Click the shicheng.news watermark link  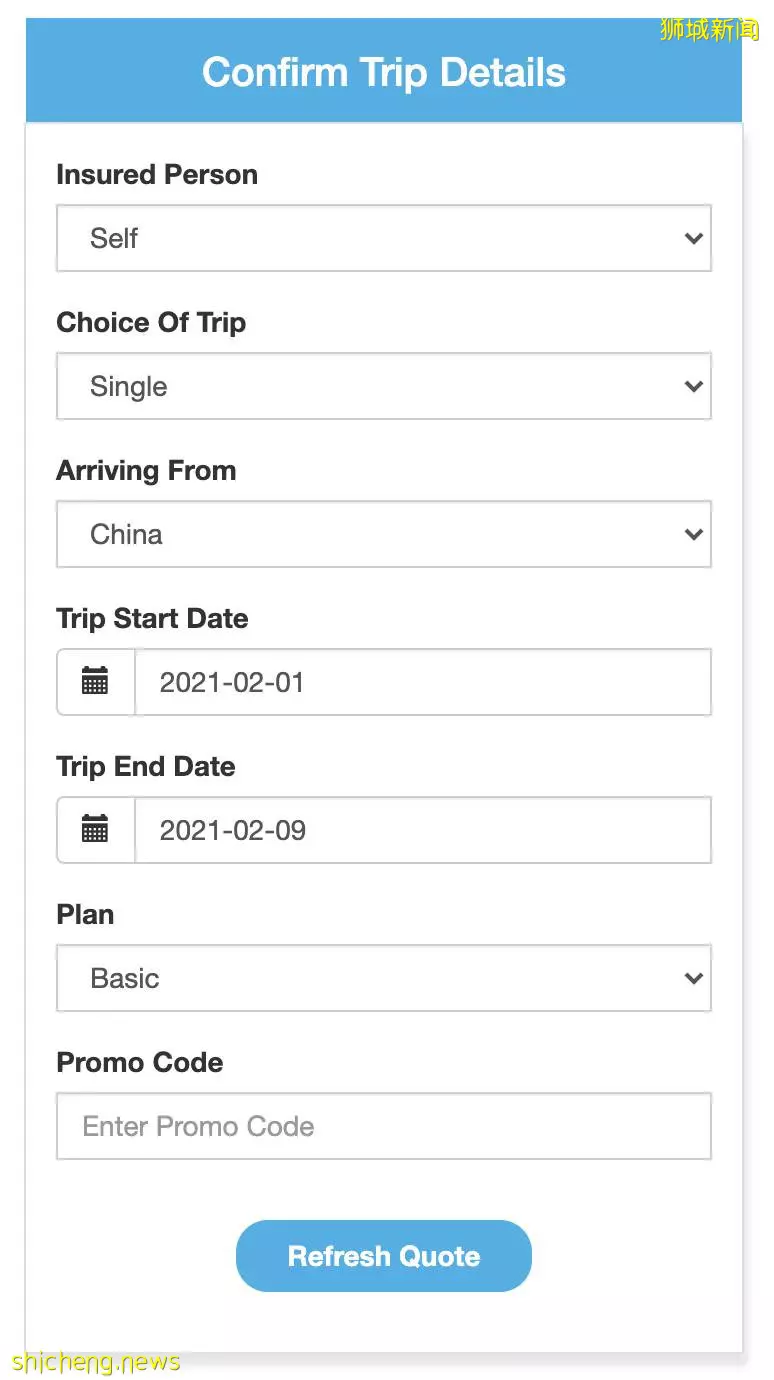[97, 1362]
